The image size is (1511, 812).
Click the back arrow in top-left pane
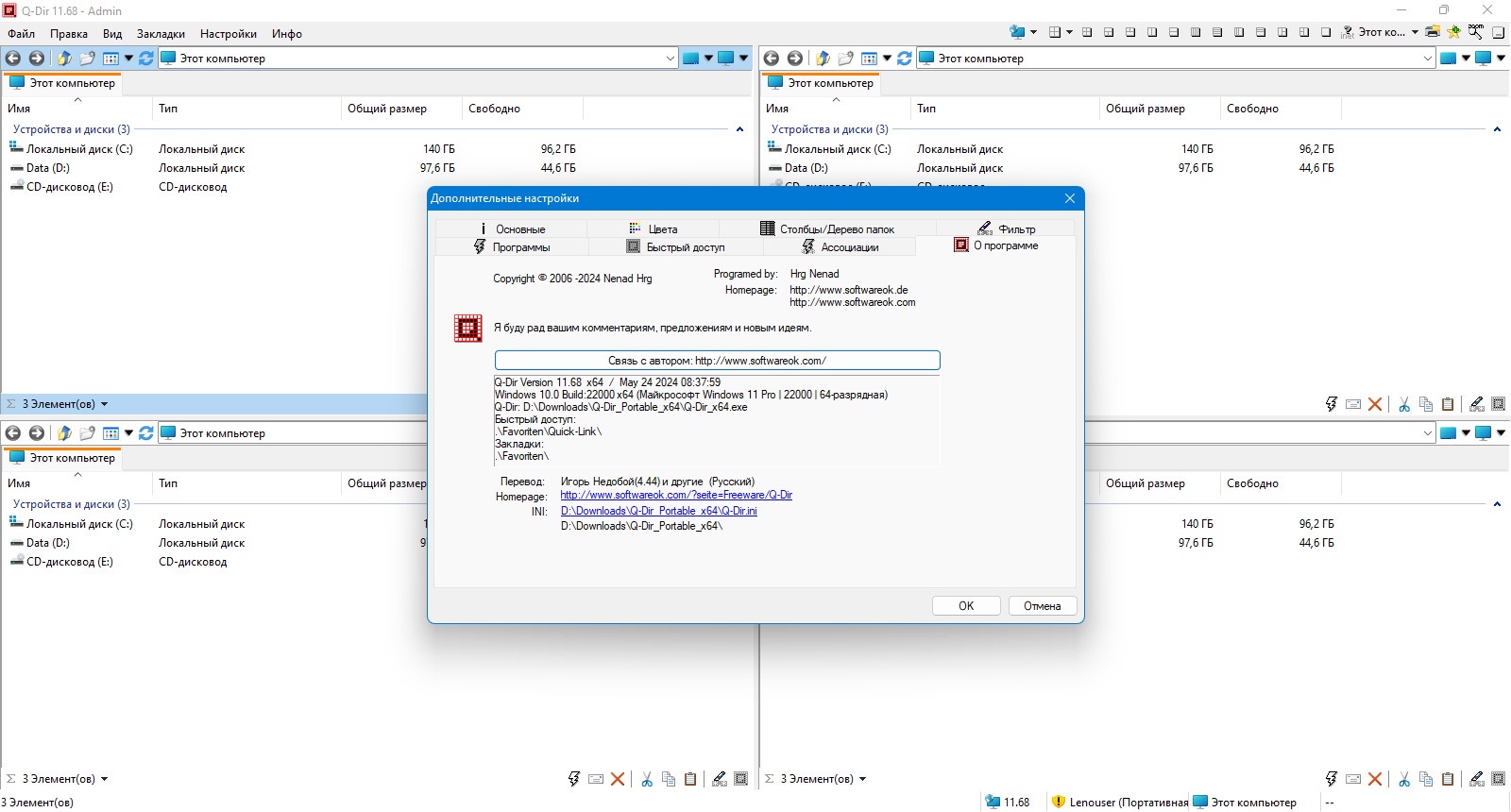point(13,58)
